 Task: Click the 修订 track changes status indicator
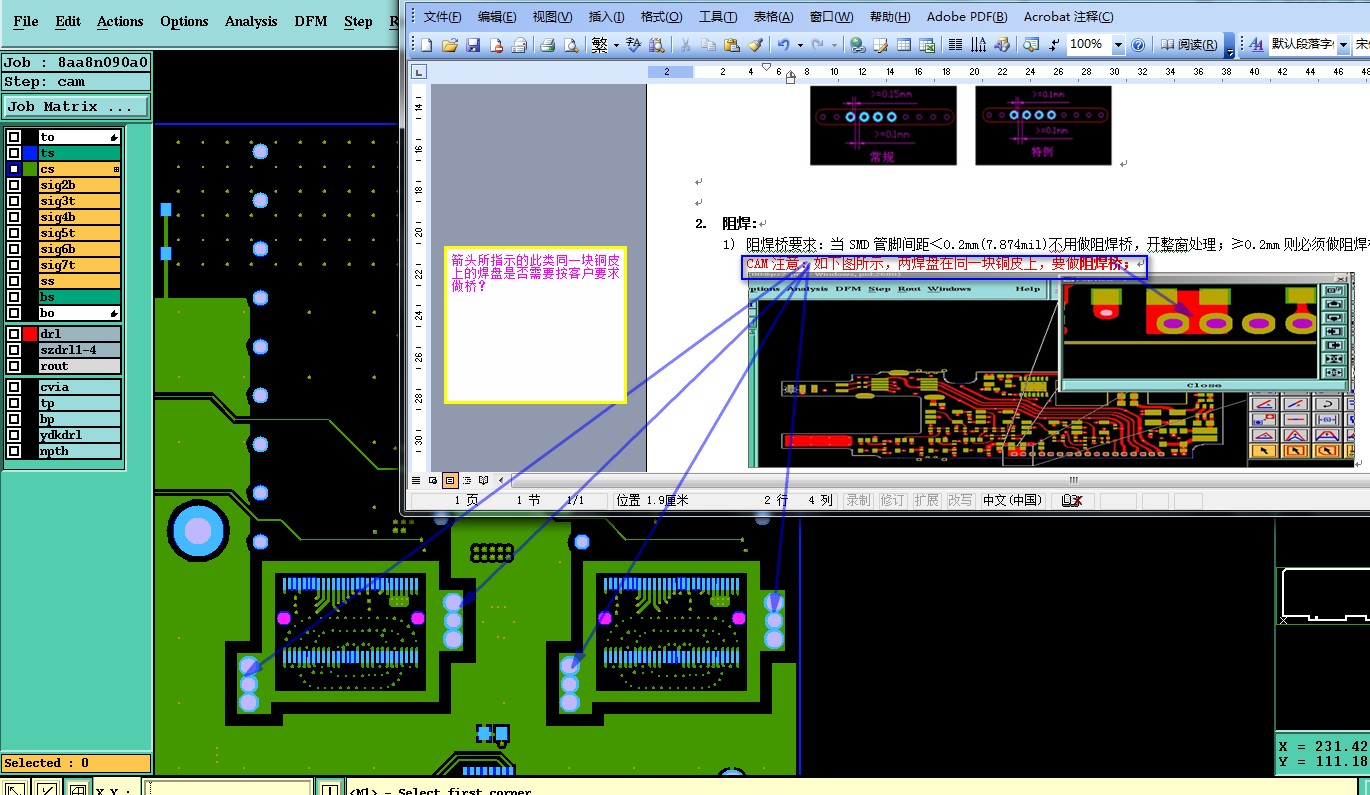click(x=892, y=500)
